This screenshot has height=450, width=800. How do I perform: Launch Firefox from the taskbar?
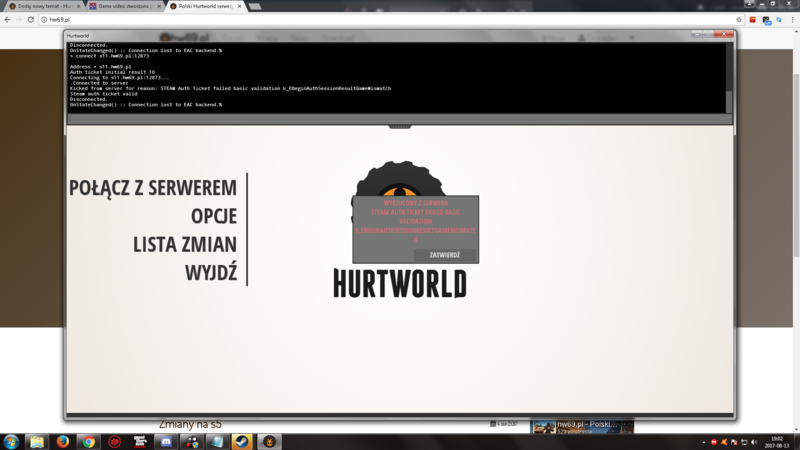coord(63,441)
